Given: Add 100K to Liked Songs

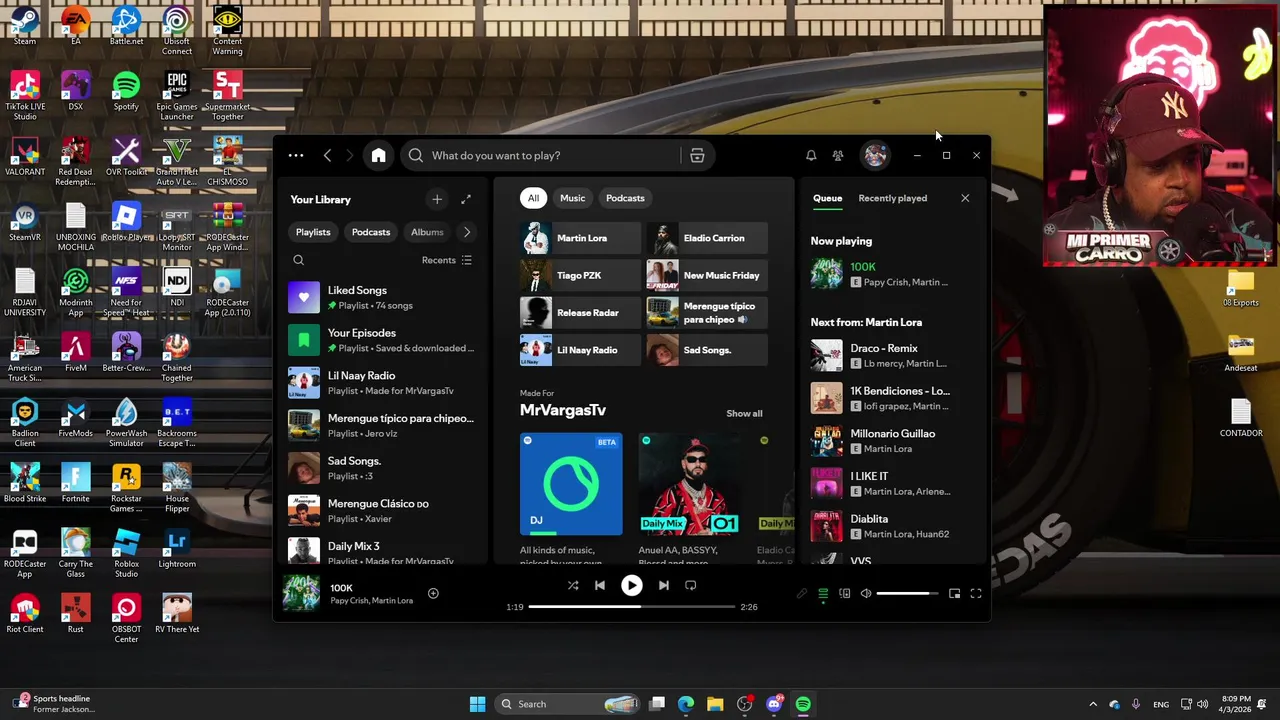Looking at the screenshot, I should [x=433, y=593].
